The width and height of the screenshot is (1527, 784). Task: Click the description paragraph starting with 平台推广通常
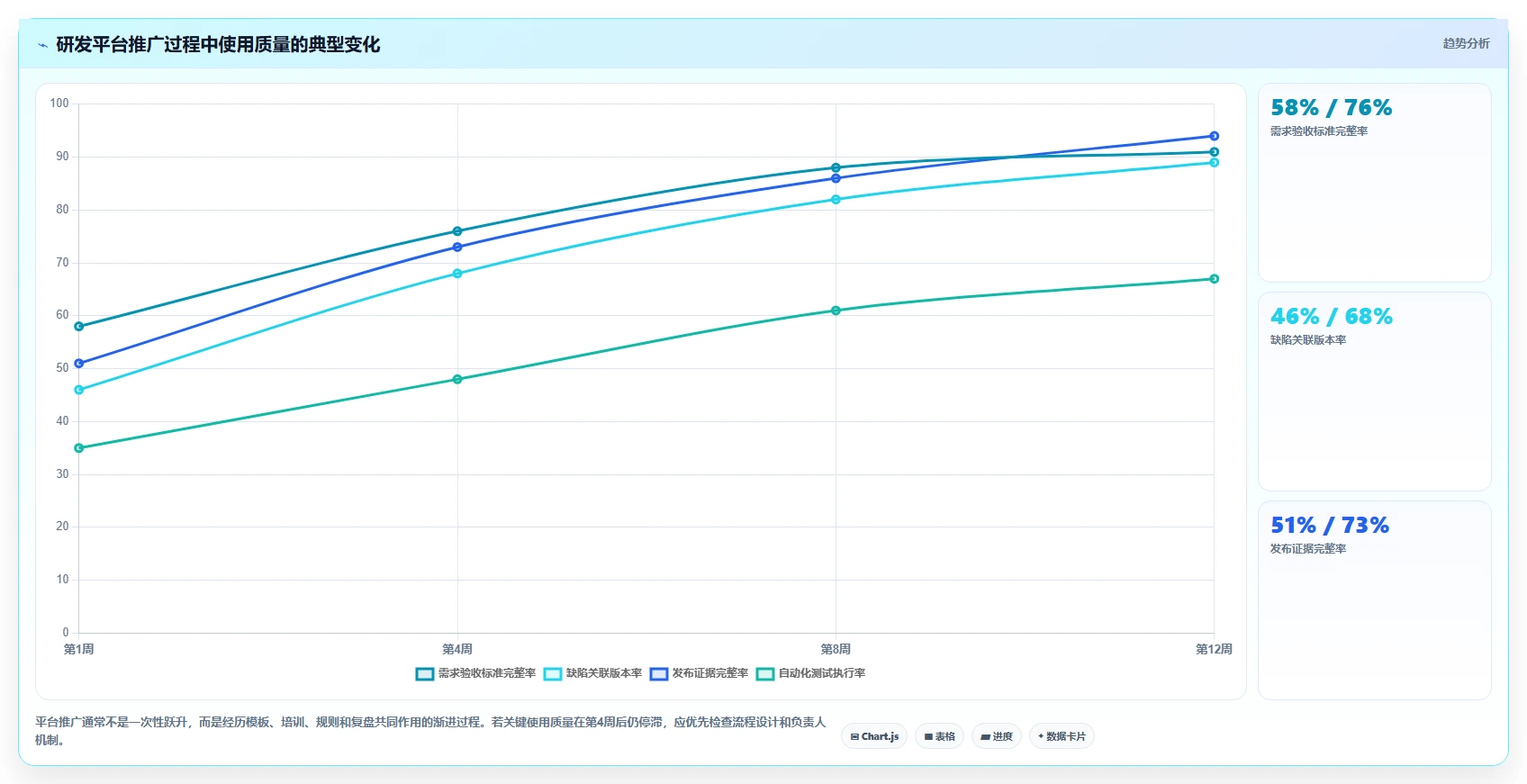430,731
